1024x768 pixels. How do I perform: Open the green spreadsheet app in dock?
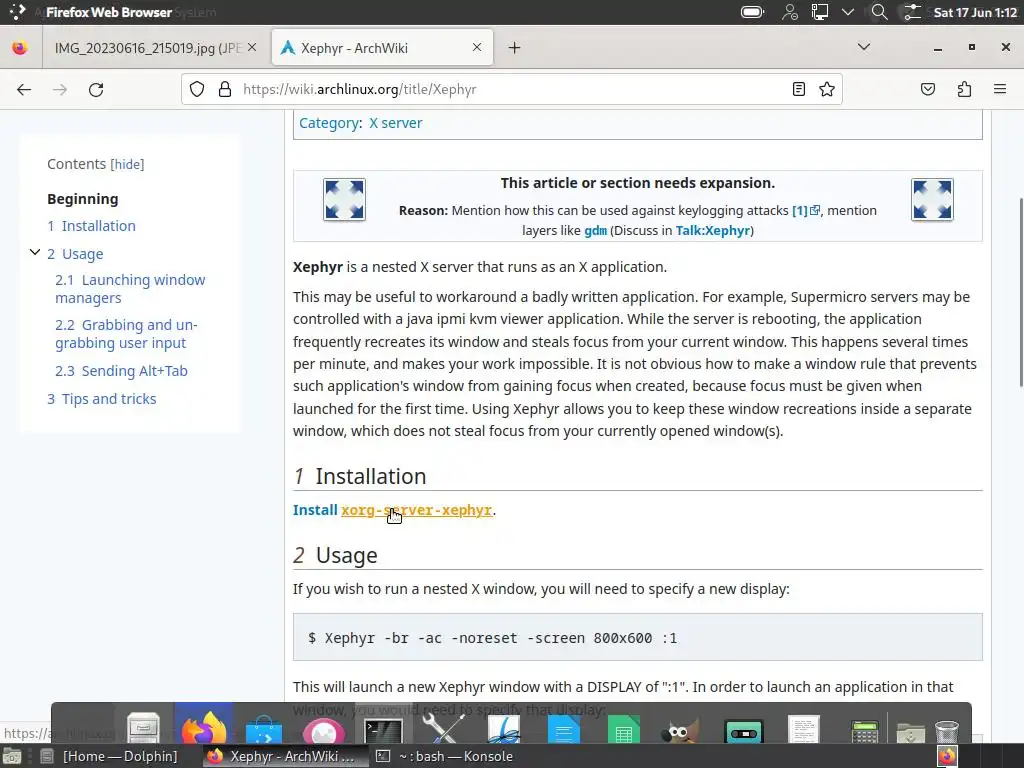click(623, 729)
